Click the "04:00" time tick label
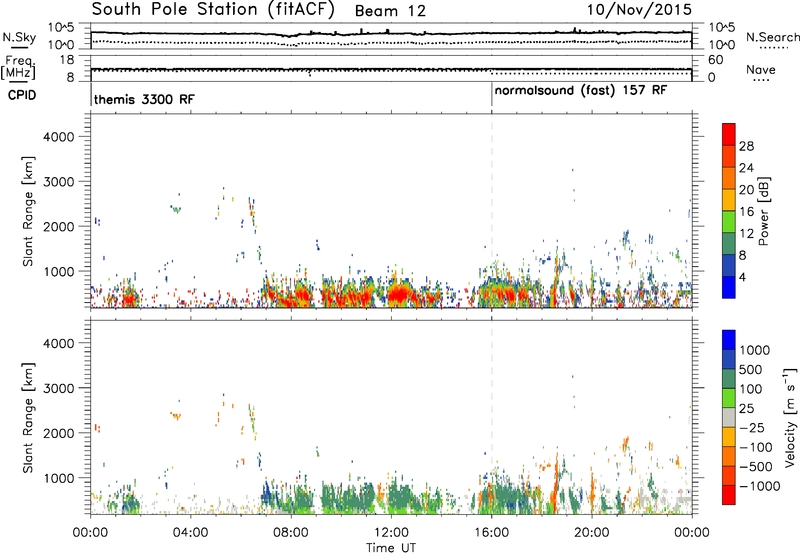 tap(190, 533)
